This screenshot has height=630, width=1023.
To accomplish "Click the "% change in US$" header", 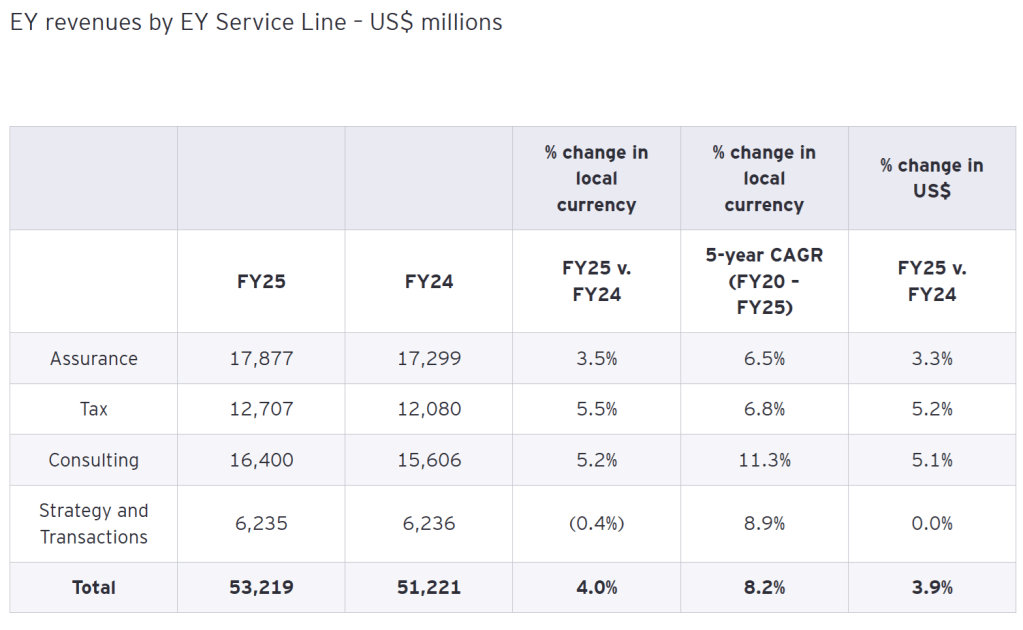I will click(932, 178).
